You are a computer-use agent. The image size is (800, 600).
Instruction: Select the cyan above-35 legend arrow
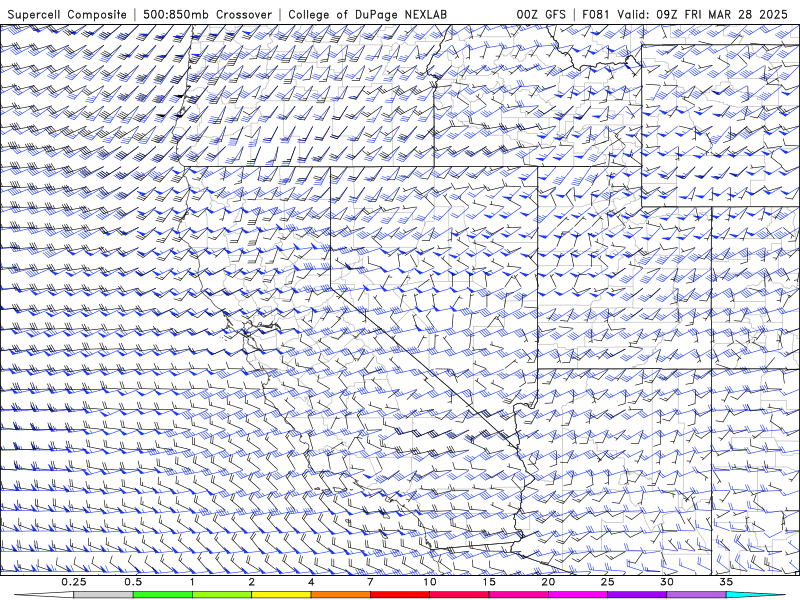pyautogui.click(x=755, y=595)
